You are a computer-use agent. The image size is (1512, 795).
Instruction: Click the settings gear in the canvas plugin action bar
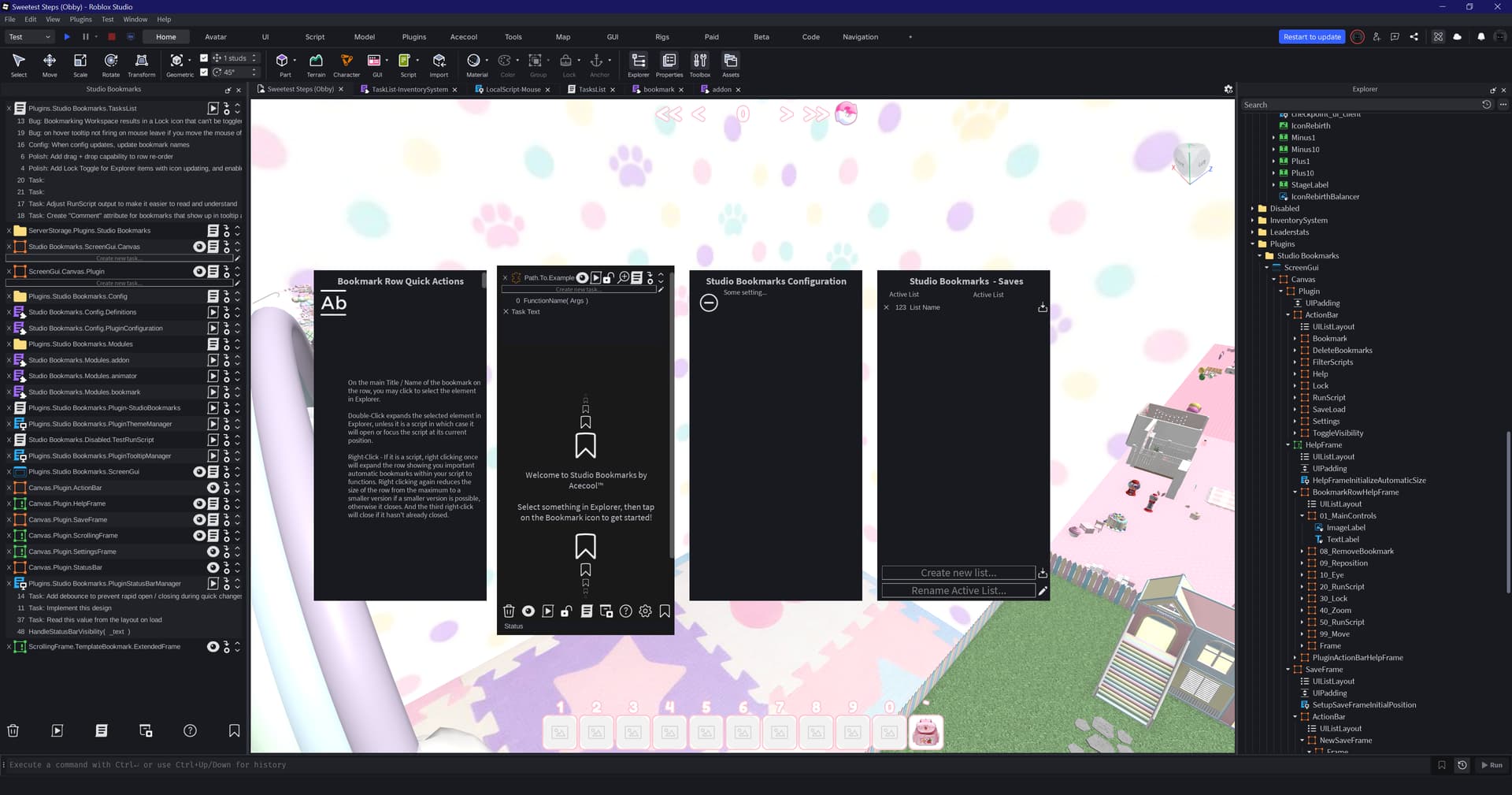(645, 611)
